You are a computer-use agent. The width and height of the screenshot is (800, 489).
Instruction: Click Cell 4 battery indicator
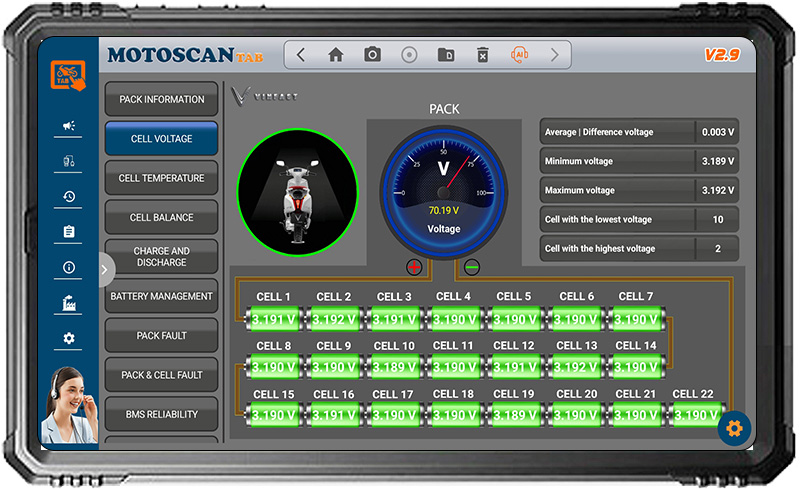(454, 320)
